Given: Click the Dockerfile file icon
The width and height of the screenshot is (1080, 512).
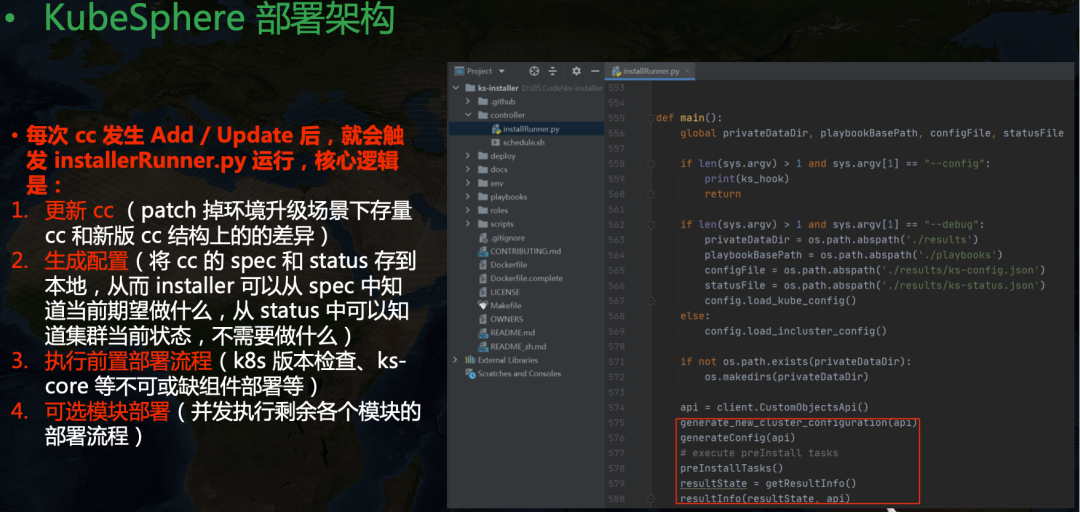Looking at the screenshot, I should click(x=483, y=265).
